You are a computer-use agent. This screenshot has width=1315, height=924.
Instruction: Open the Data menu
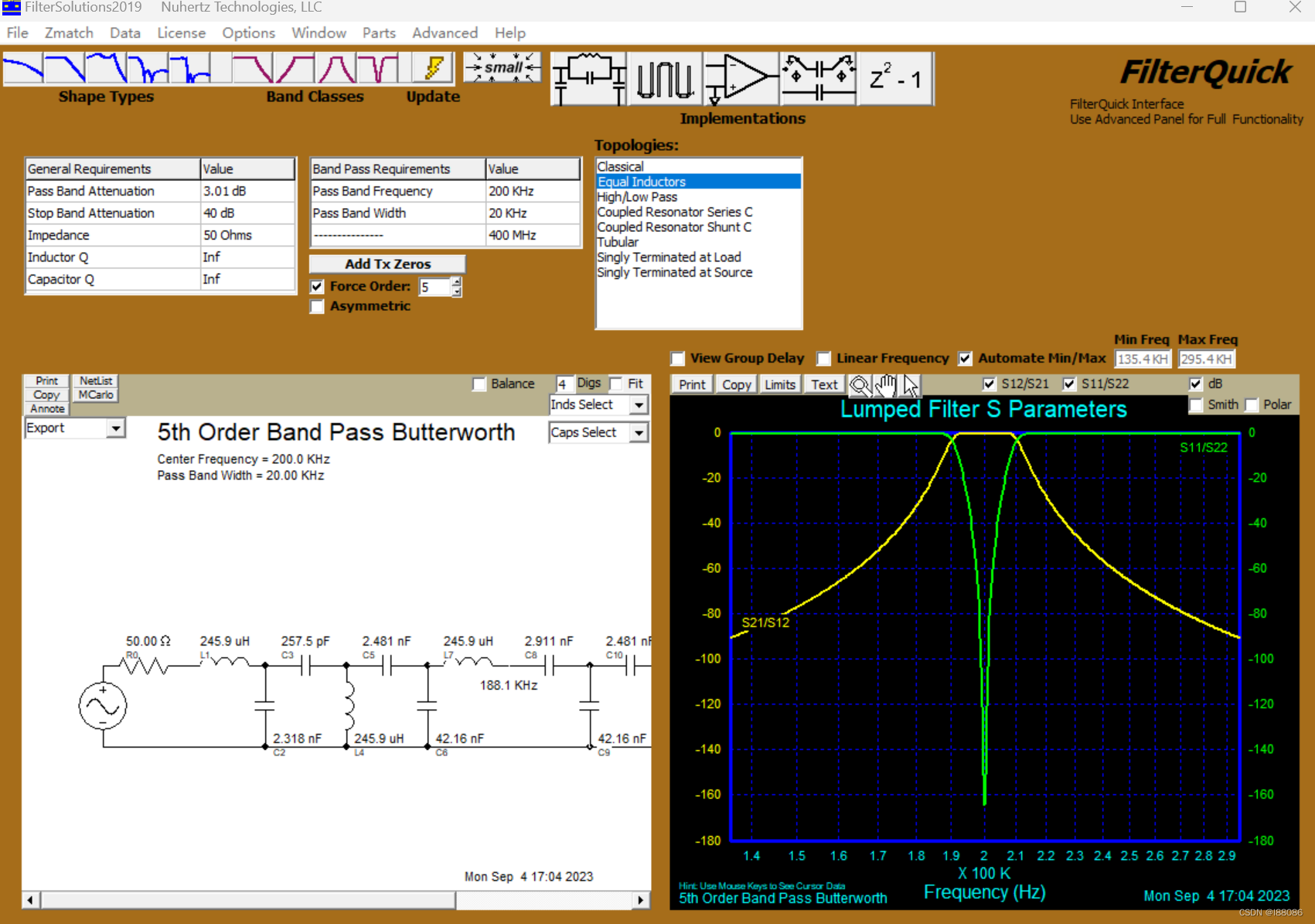[125, 33]
